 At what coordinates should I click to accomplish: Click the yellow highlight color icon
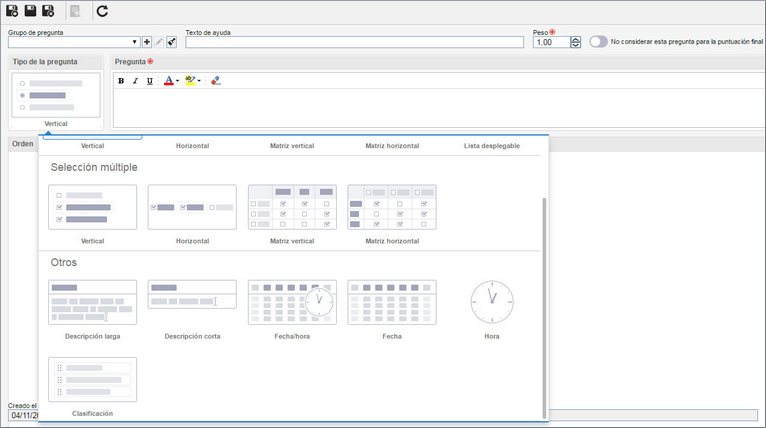click(x=190, y=81)
